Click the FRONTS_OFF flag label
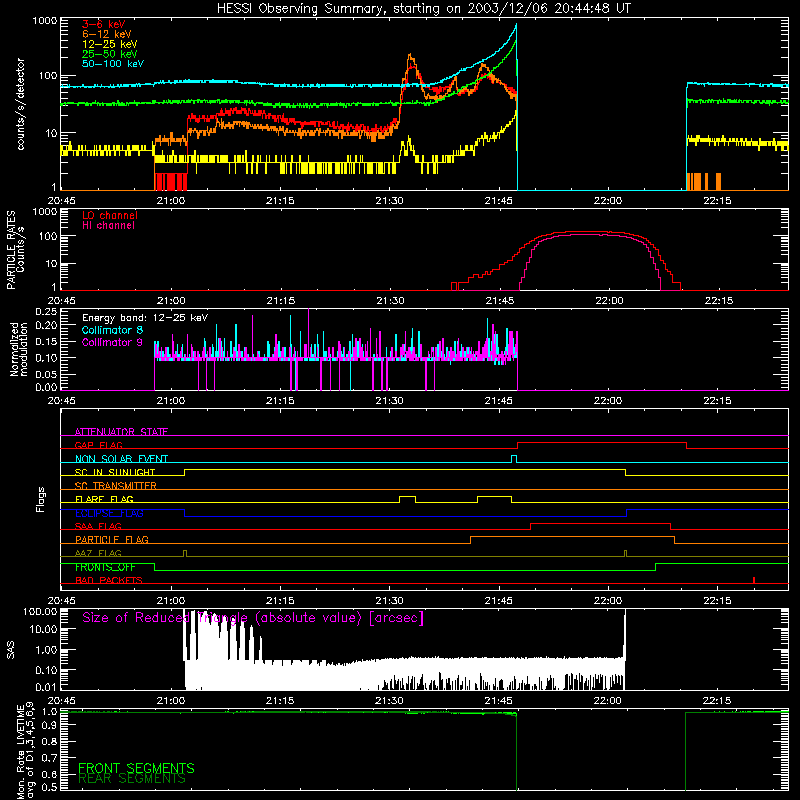Viewport: 800px width, 800px height. 105,567
